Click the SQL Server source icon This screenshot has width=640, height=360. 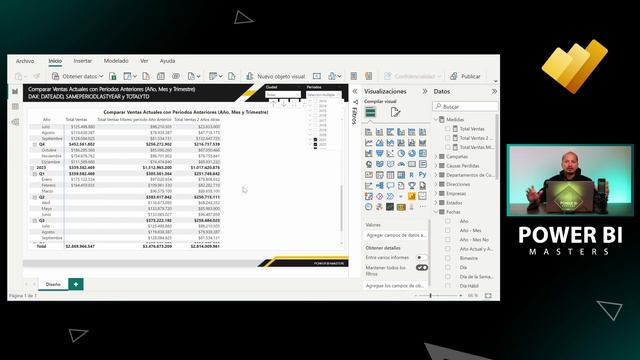(146, 76)
